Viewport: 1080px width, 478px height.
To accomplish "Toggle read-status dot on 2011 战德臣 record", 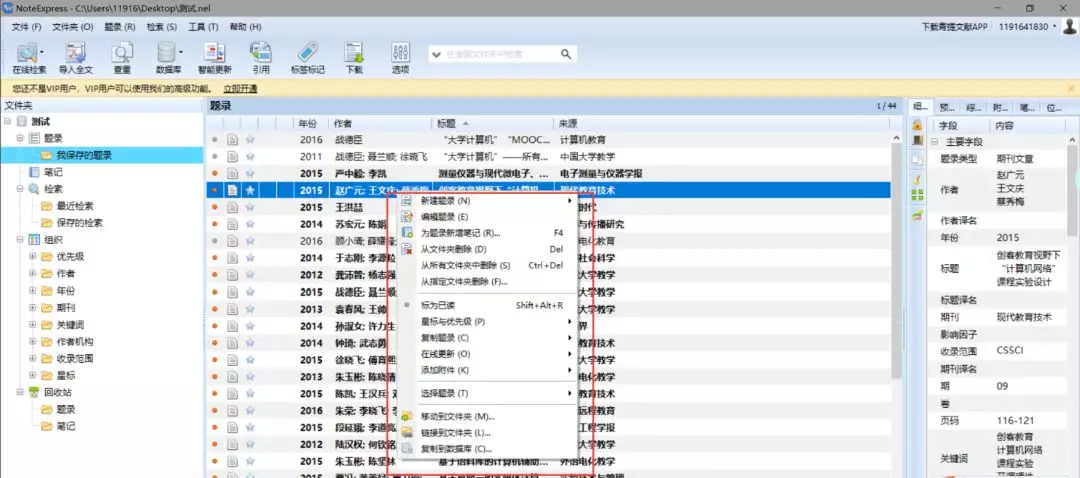I will click(x=214, y=157).
